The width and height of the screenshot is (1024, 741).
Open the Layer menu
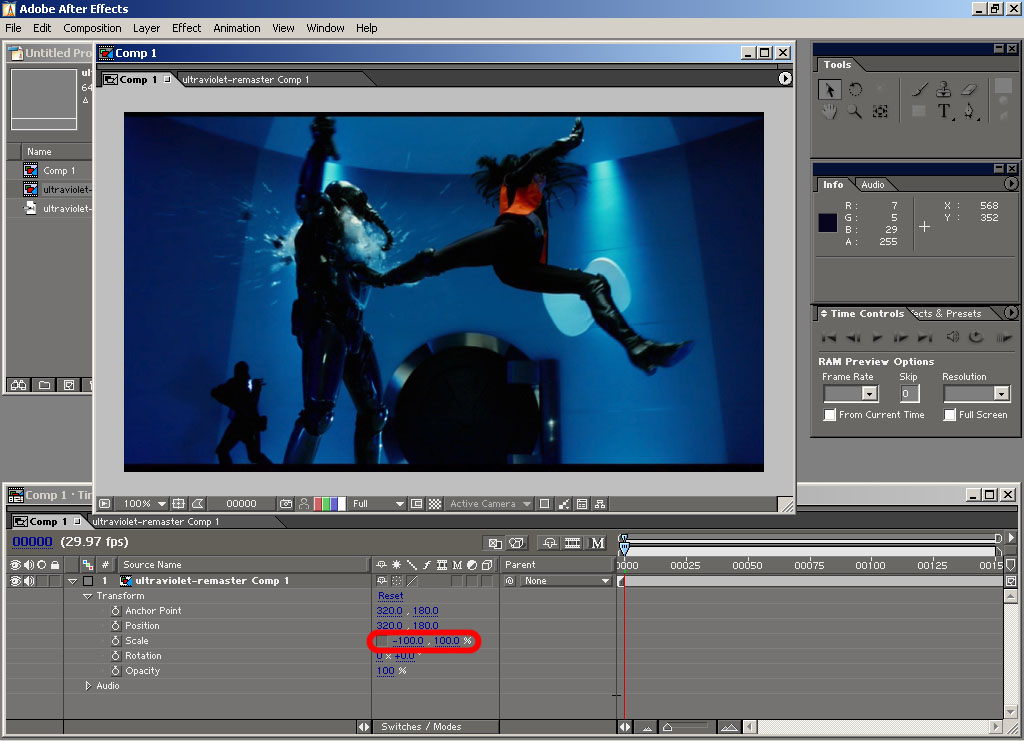(146, 28)
